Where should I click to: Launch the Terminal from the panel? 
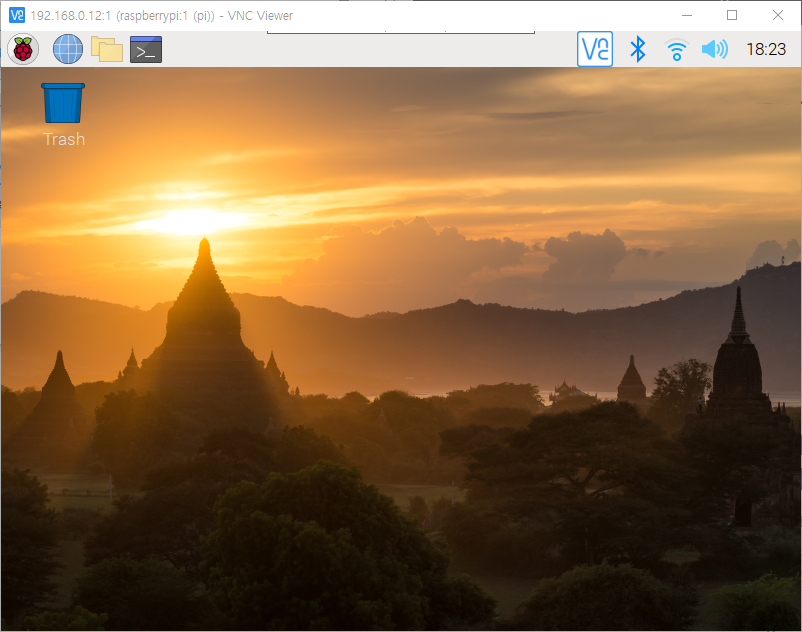click(146, 50)
